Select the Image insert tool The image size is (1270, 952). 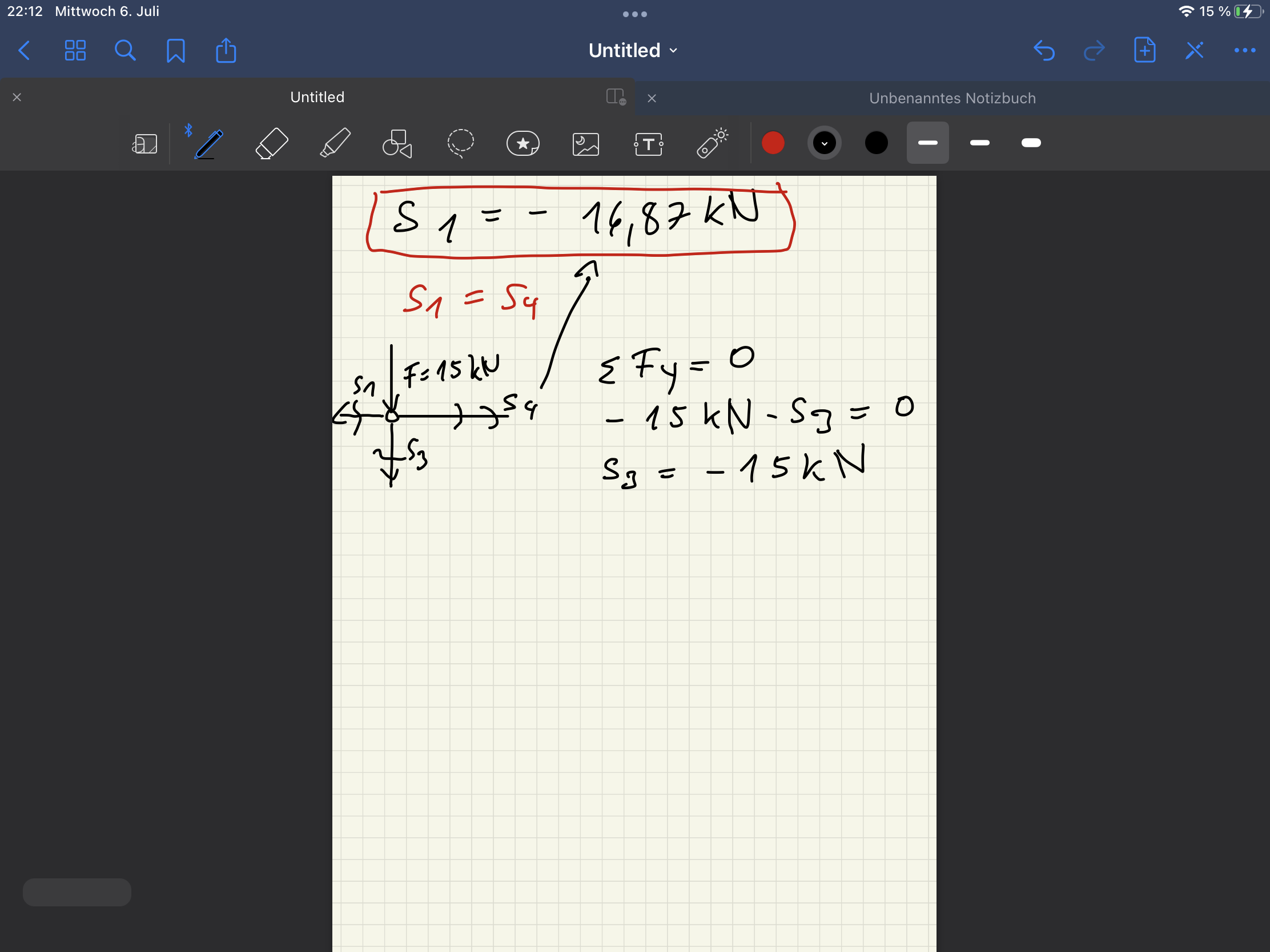tap(586, 144)
